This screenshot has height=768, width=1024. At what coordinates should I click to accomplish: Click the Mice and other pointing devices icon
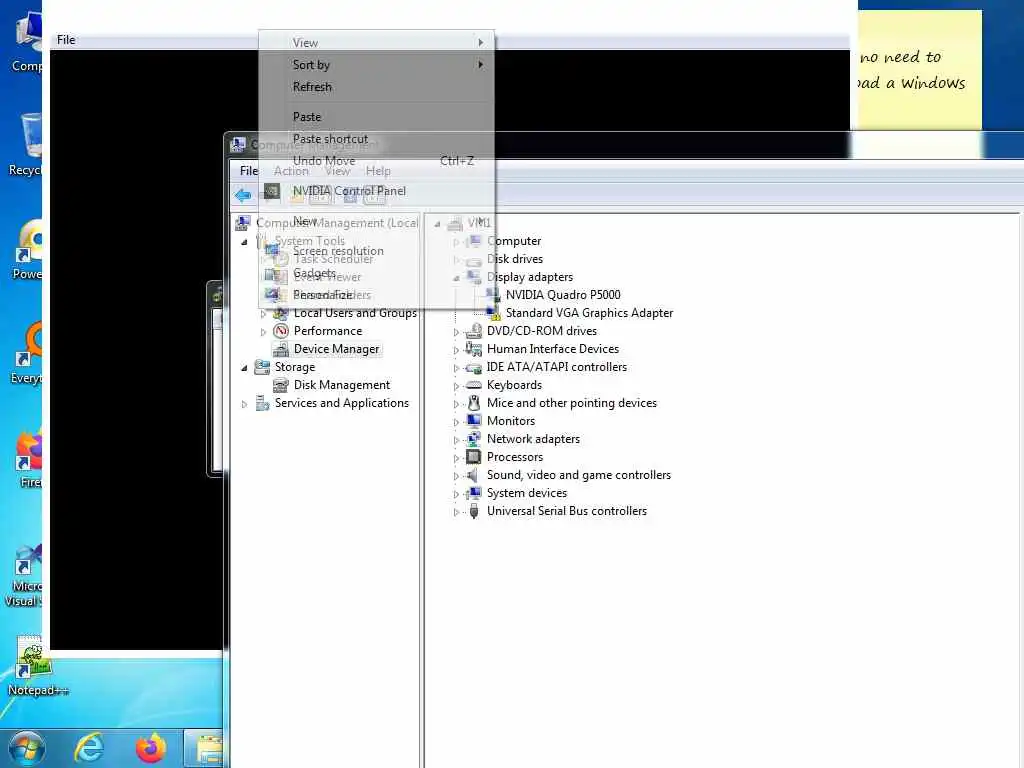point(473,403)
